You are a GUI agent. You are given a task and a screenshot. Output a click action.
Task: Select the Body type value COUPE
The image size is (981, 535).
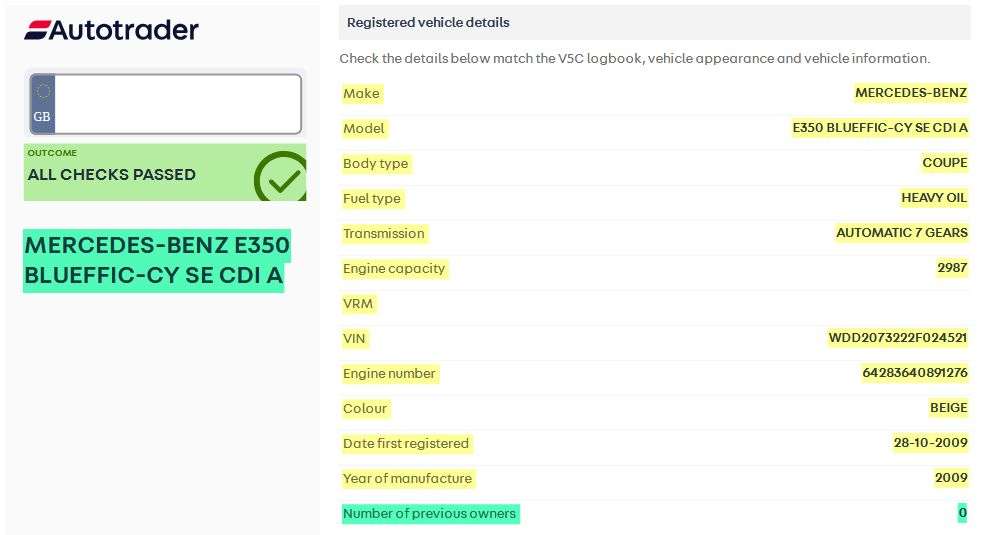[x=945, y=163]
